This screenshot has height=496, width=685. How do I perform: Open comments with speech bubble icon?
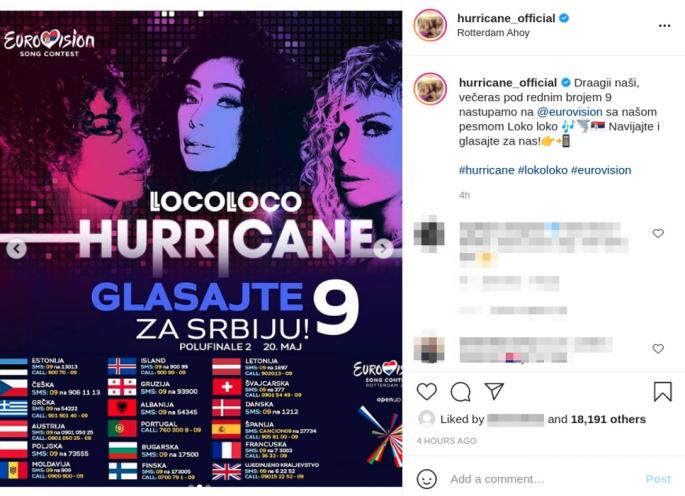click(460, 392)
